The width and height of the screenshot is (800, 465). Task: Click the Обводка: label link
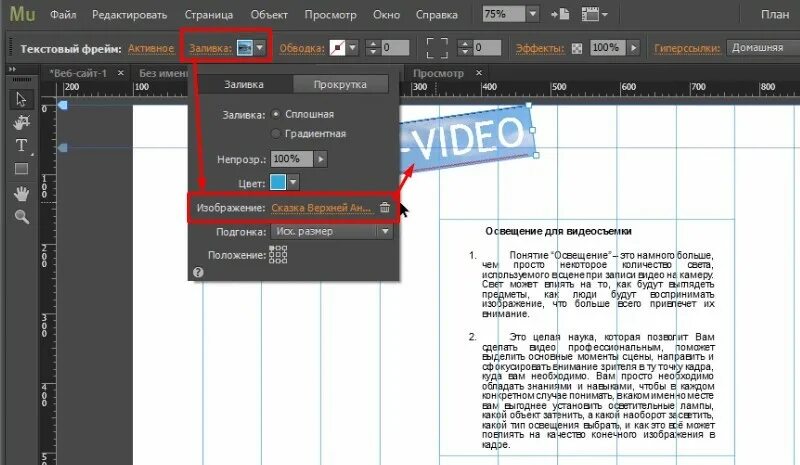302,48
